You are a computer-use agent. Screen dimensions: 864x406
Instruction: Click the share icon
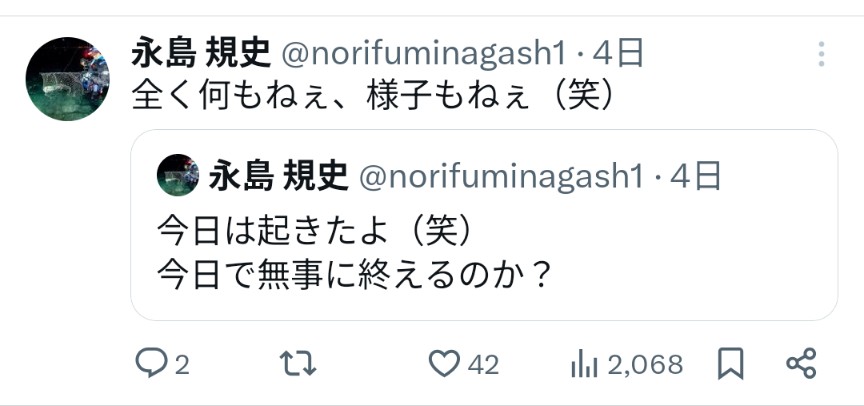[801, 365]
